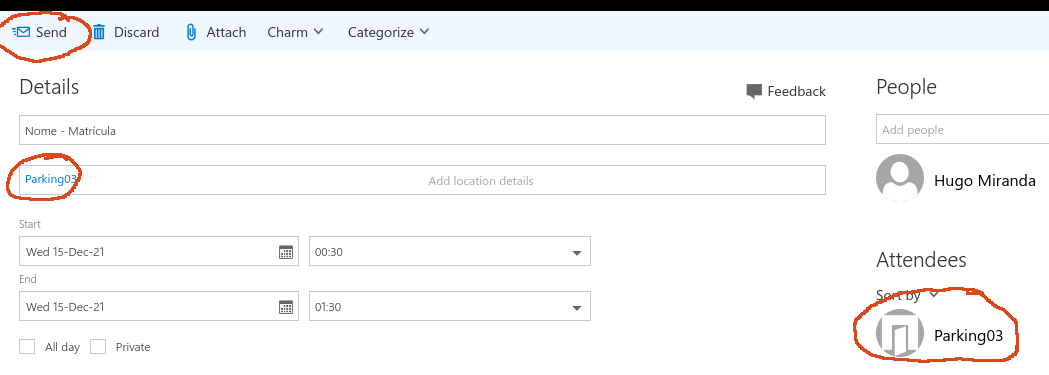The width and height of the screenshot is (1049, 375).
Task: Open the Start date calendar picker
Action: pos(286,252)
